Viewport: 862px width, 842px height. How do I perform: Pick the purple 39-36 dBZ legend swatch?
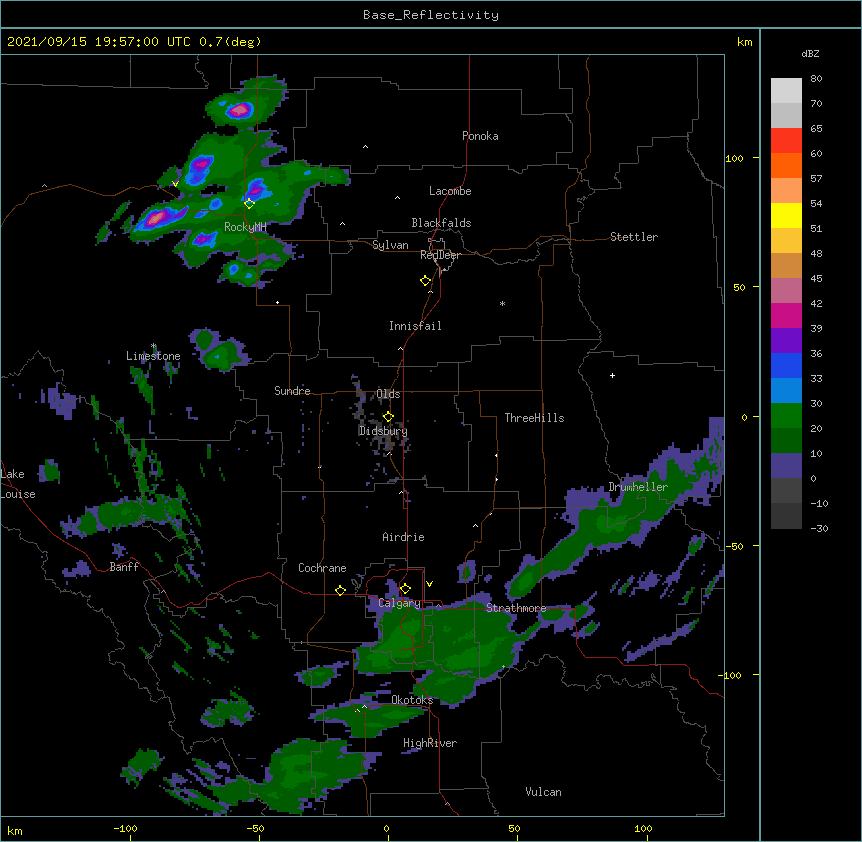tap(786, 341)
